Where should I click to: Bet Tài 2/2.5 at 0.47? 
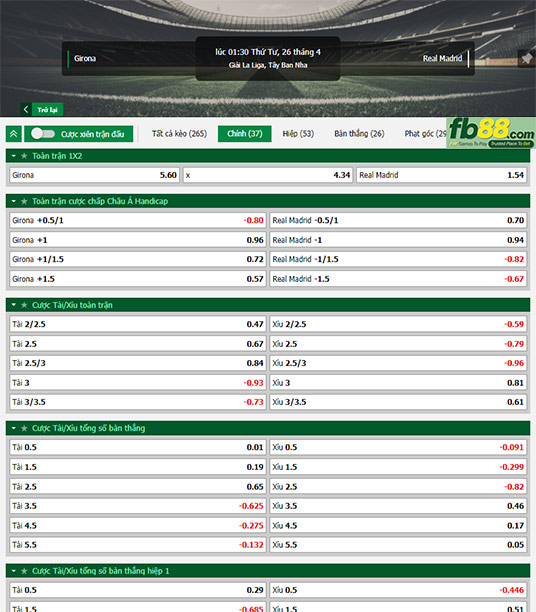tap(138, 324)
